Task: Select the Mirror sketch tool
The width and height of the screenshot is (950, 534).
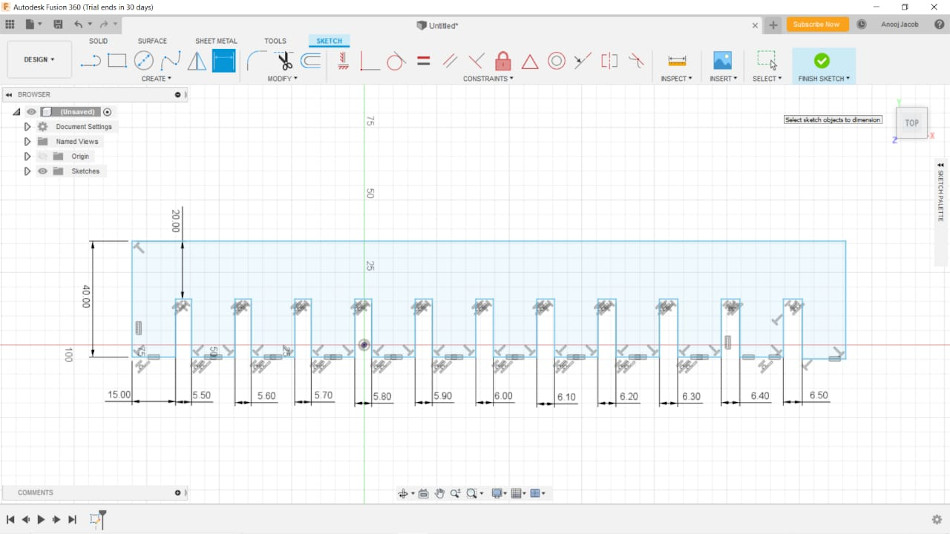Action: click(x=197, y=61)
